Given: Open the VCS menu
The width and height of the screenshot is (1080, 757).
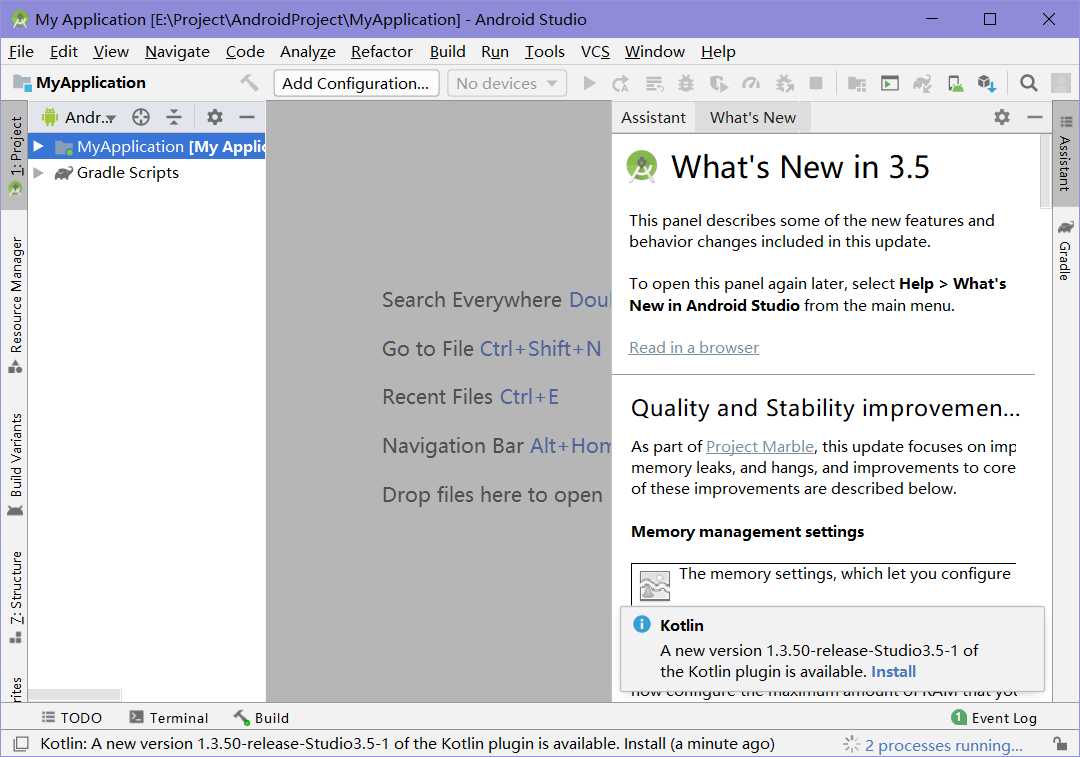Looking at the screenshot, I should pyautogui.click(x=595, y=52).
